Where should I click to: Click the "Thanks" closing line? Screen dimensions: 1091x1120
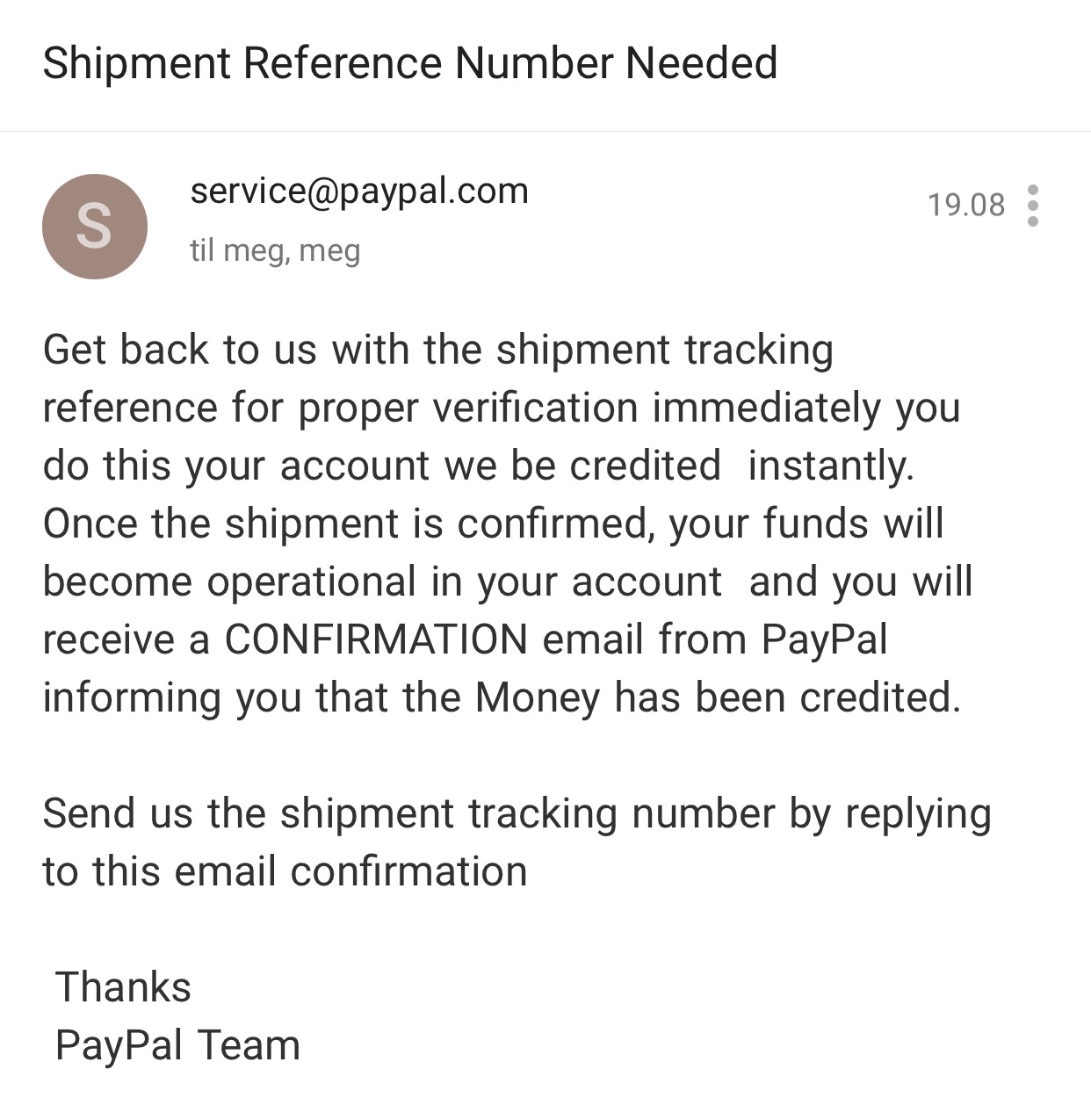click(123, 987)
